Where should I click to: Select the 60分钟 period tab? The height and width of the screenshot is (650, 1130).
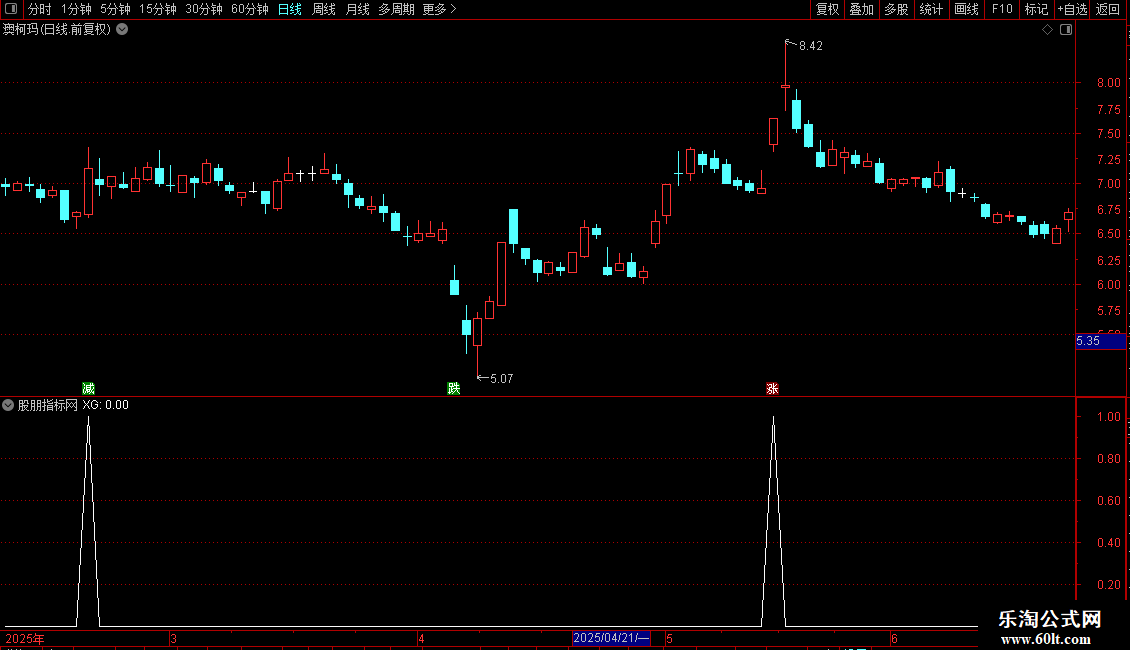point(250,9)
